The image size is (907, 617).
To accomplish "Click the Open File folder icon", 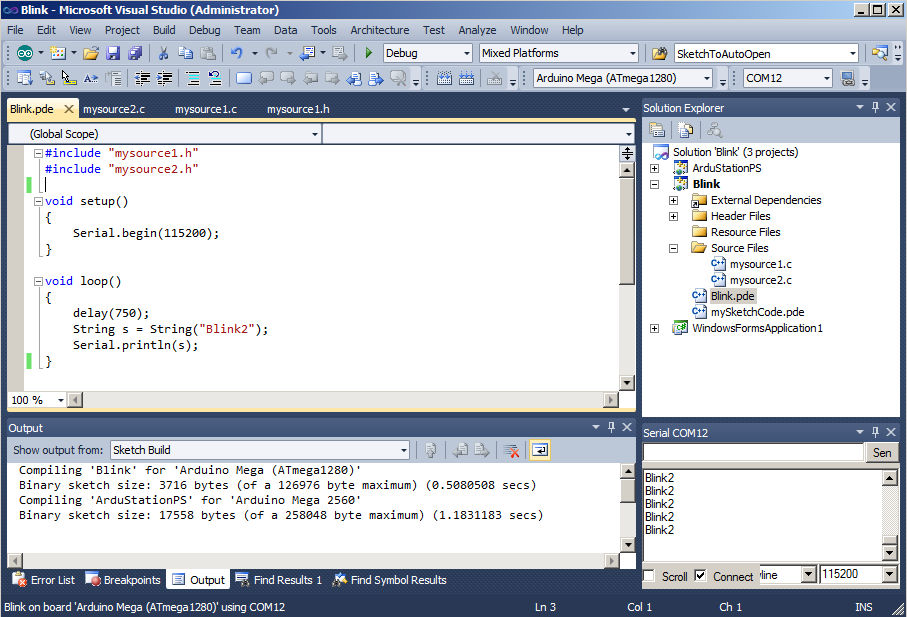I will click(x=91, y=53).
